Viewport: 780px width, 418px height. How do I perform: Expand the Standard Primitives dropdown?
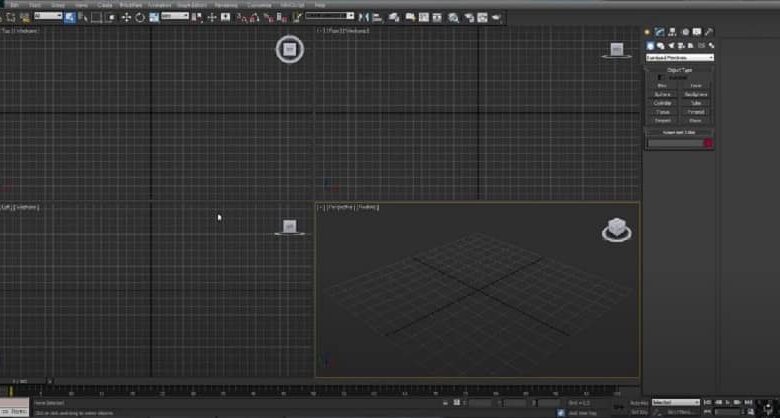coord(680,58)
